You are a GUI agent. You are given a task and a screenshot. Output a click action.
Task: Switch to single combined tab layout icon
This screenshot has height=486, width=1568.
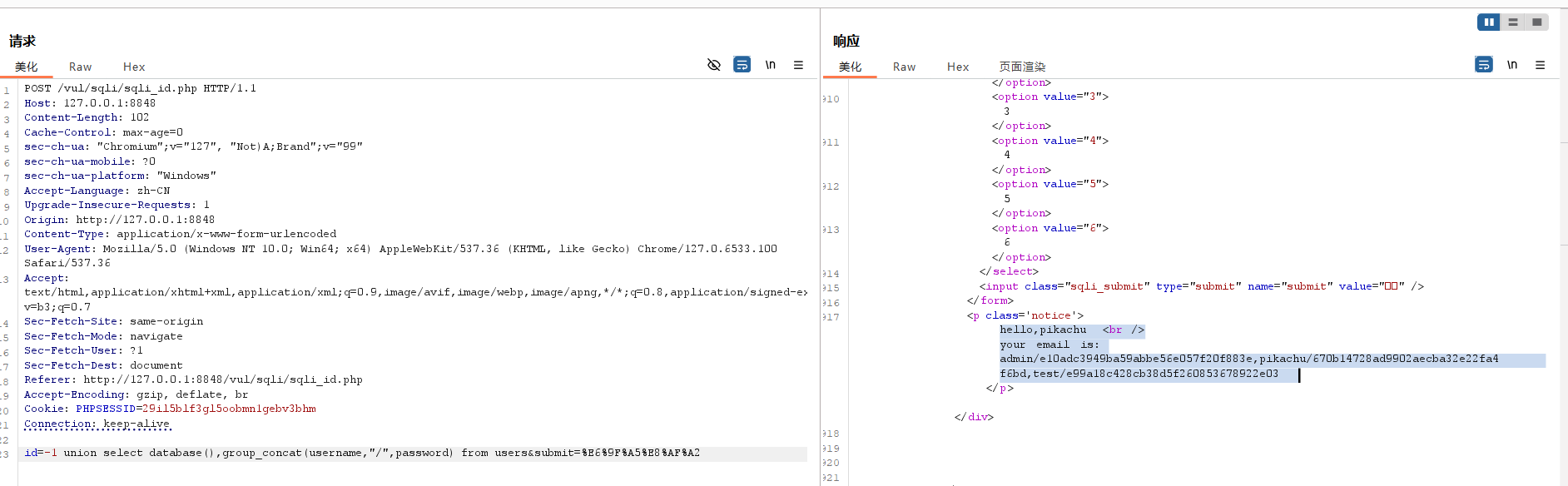1536,22
